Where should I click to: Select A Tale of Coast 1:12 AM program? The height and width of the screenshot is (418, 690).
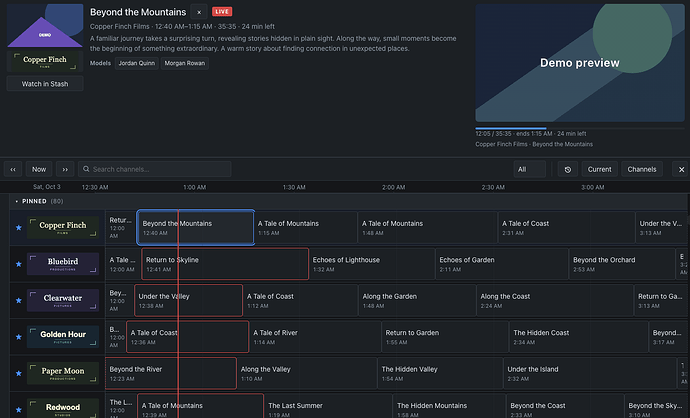(x=300, y=301)
